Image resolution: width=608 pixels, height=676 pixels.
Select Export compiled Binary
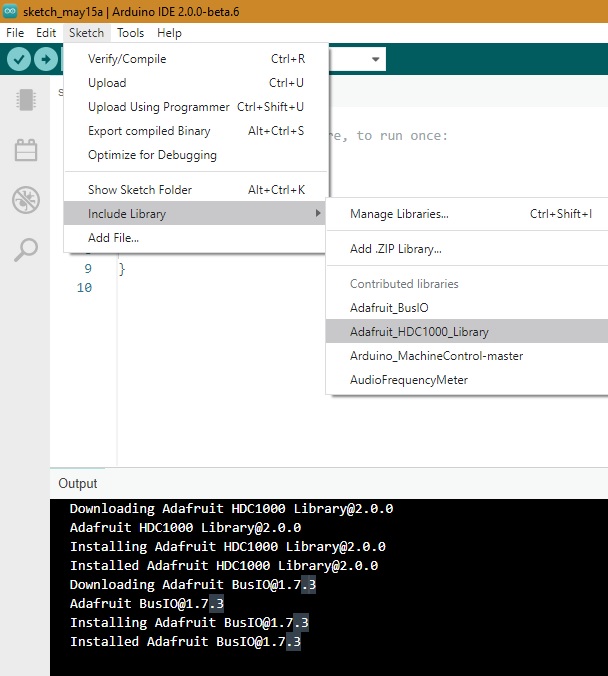pos(196,131)
